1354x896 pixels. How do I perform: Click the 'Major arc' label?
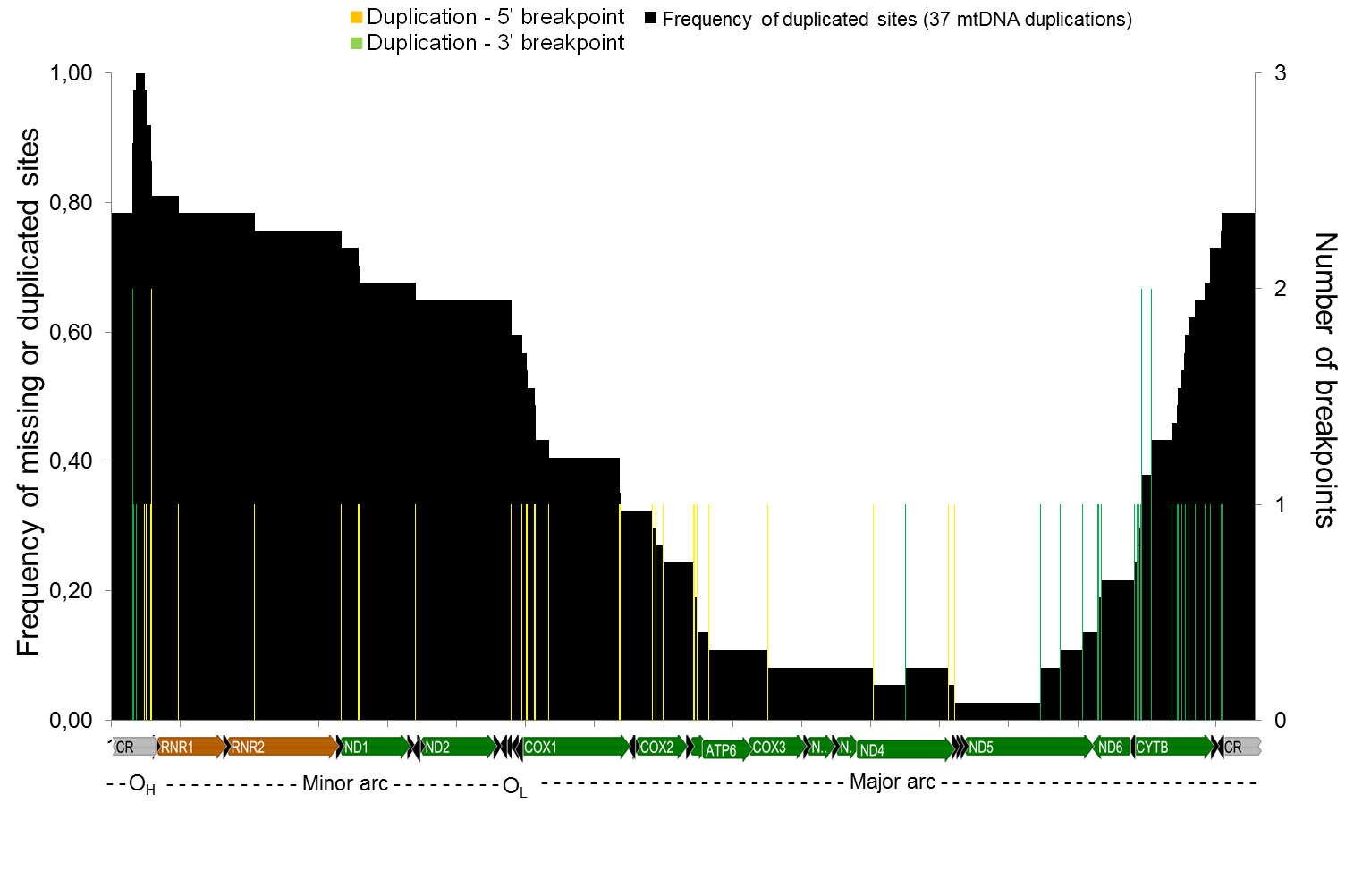point(892,782)
